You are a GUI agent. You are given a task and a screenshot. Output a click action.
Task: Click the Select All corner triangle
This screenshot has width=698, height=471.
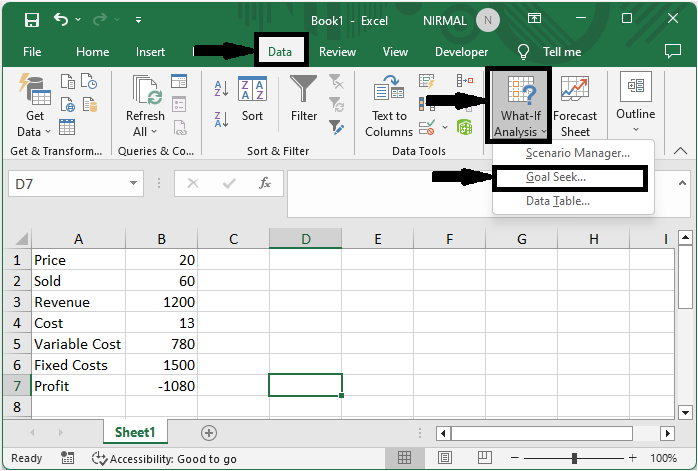(x=22, y=239)
